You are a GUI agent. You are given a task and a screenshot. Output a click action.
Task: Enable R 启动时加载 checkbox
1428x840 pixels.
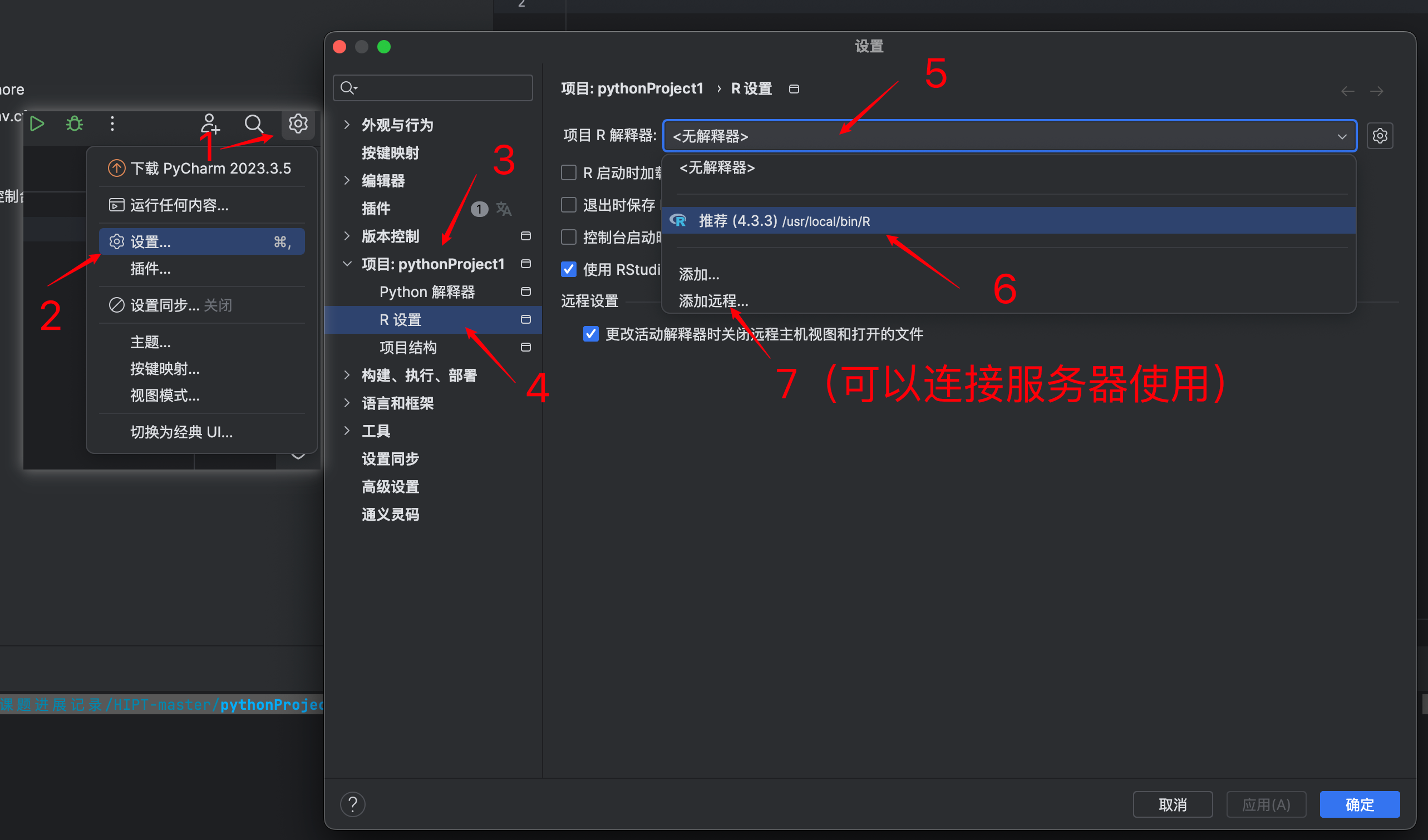coord(568,173)
